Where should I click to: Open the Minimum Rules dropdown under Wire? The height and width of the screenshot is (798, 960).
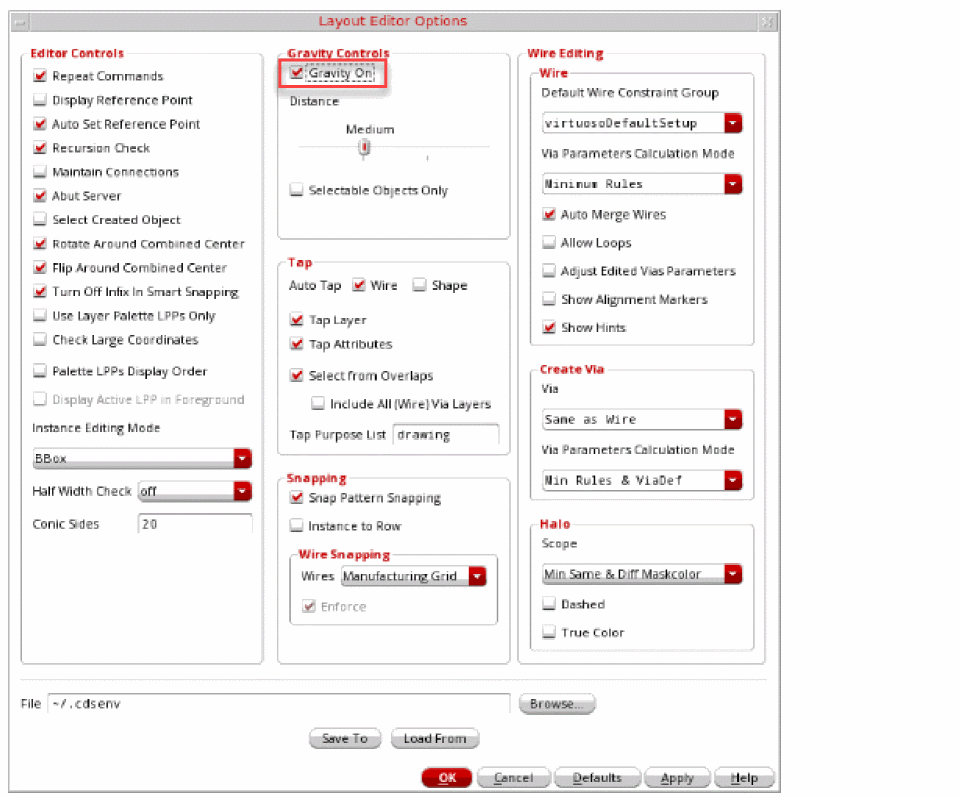[x=642, y=184]
